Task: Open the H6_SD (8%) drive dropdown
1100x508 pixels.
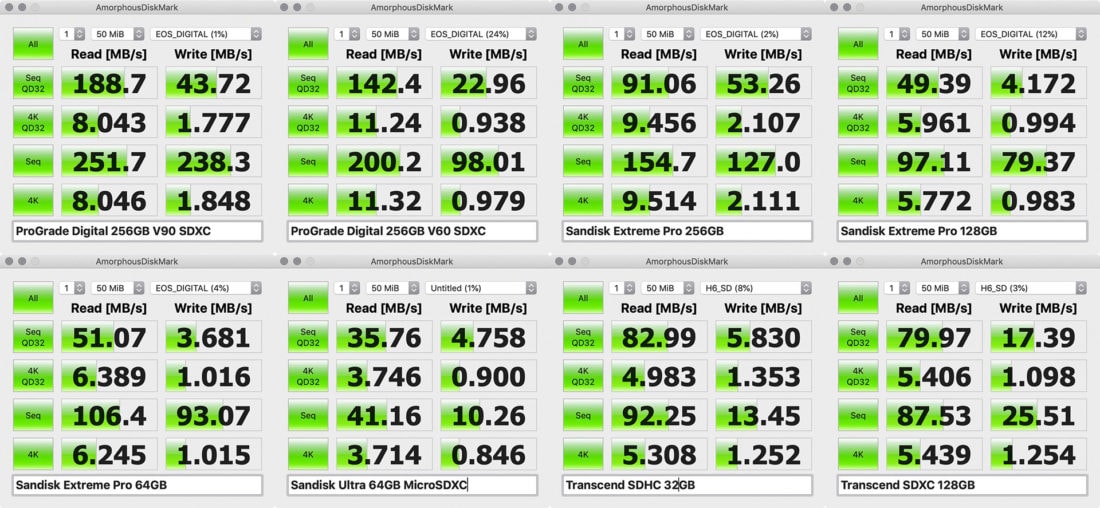Action: click(757, 288)
